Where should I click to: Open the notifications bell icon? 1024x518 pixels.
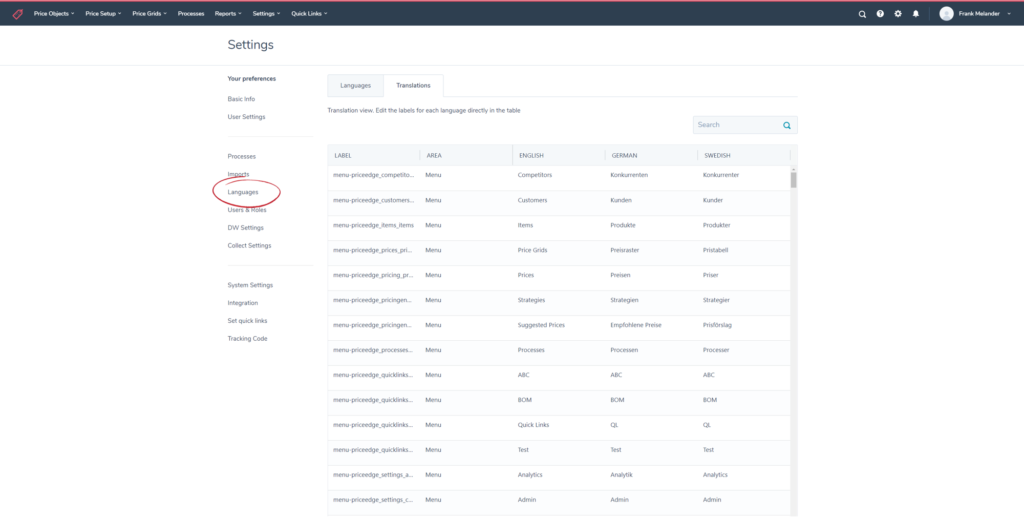click(x=915, y=14)
